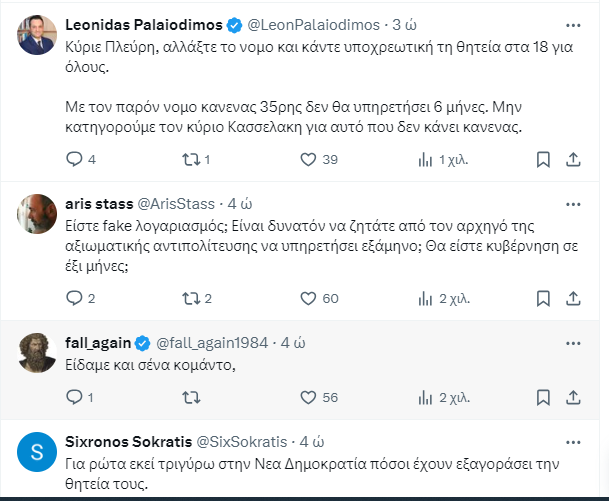View analytics on Leonidas Palaiodimos' tweet
609x501 pixels.
[425, 159]
